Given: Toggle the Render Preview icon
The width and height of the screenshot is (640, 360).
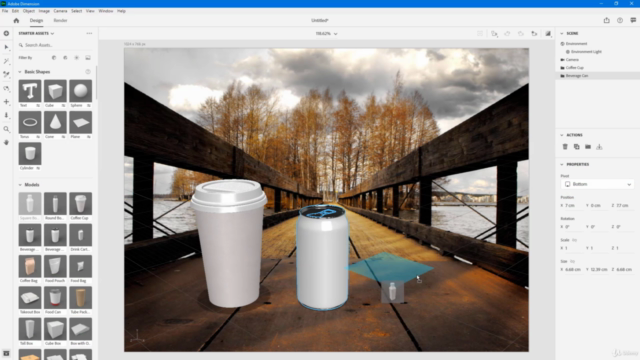Looking at the screenshot, I should point(548,33).
